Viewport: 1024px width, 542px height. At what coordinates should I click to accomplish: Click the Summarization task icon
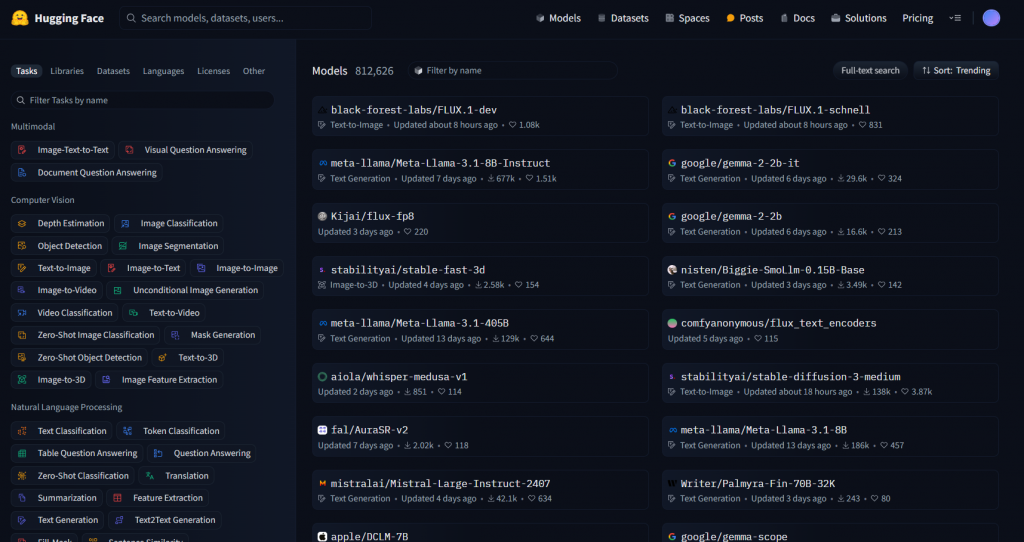22,498
